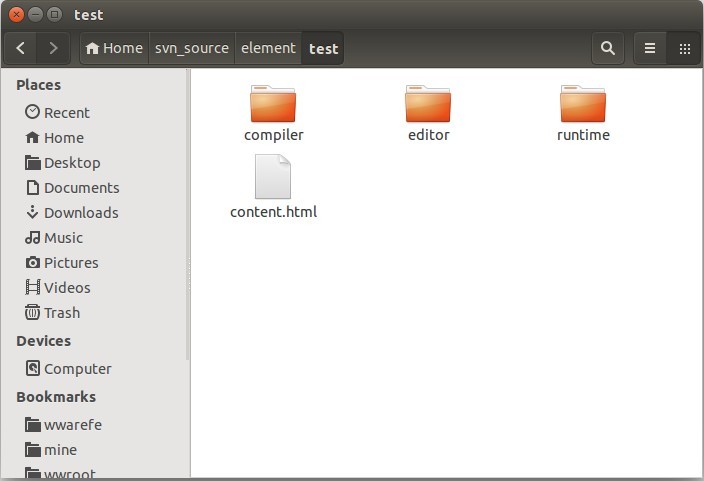
Task: Open the search magnifier button
Action: click(607, 48)
